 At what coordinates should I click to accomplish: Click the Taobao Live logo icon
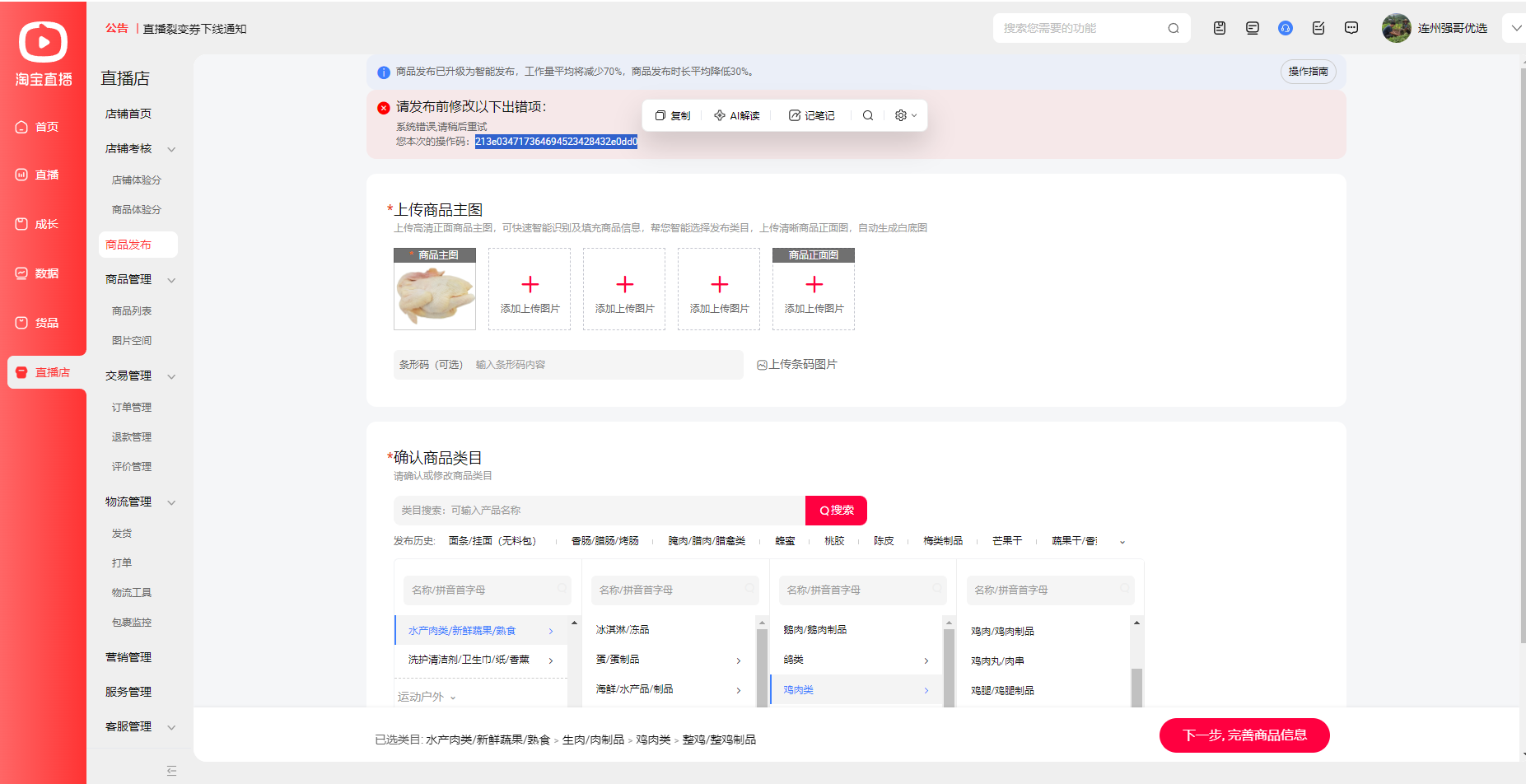(x=43, y=41)
